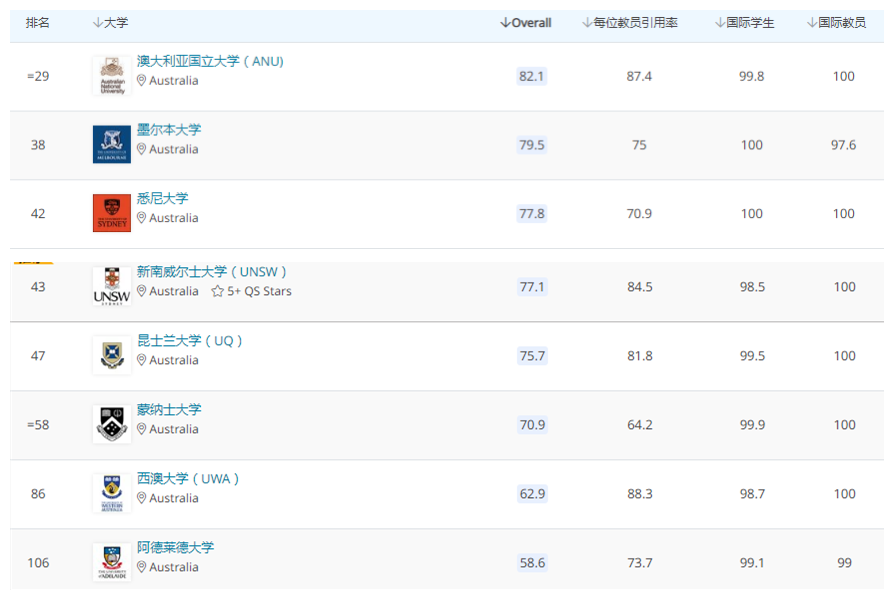Image resolution: width=894 pixels, height=600 pixels.
Task: Click location pin icon under 昆士兰大学
Action: click(x=141, y=360)
